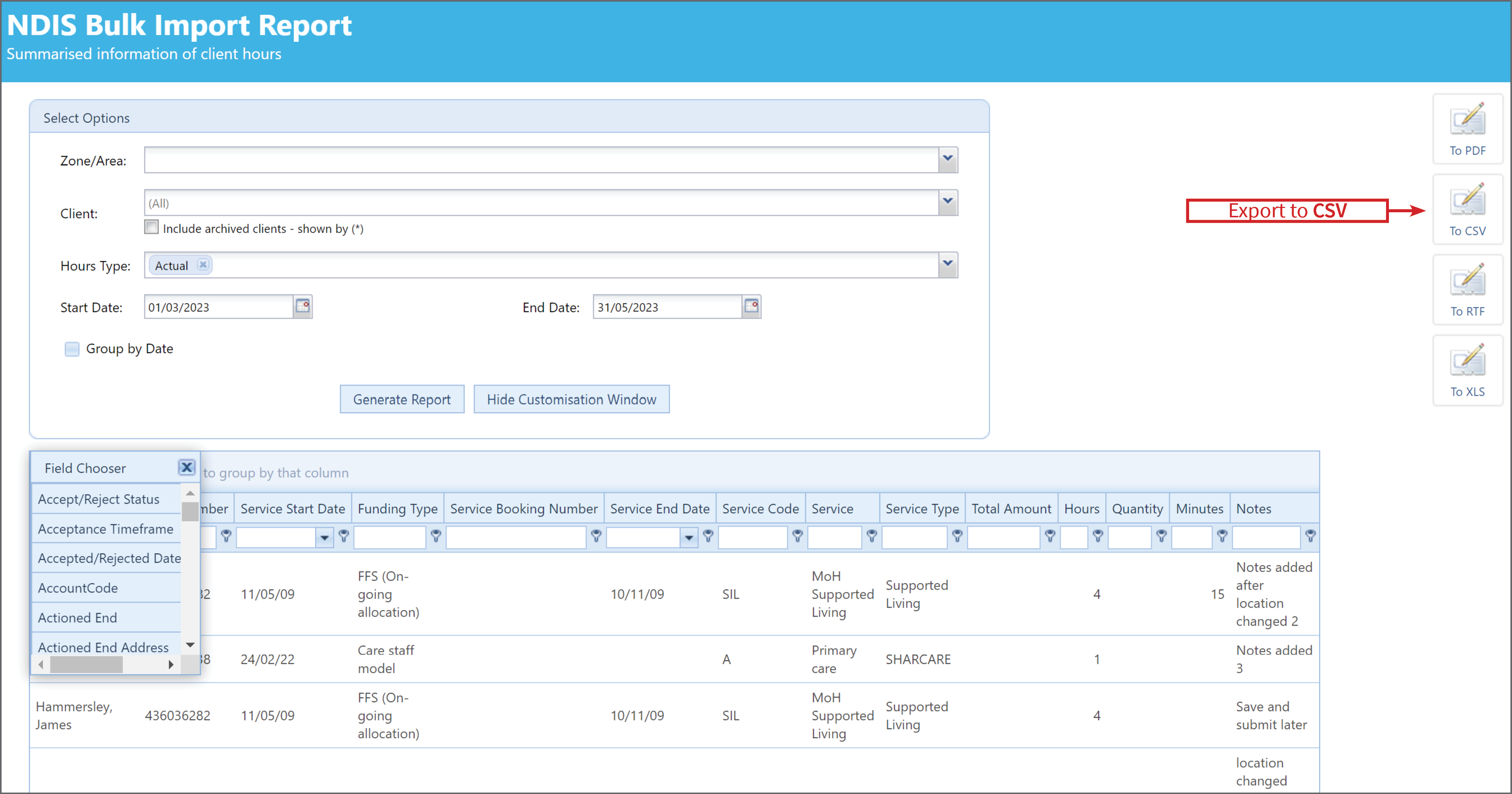1512x794 pixels.
Task: Click the Generate Report button
Action: click(x=402, y=399)
